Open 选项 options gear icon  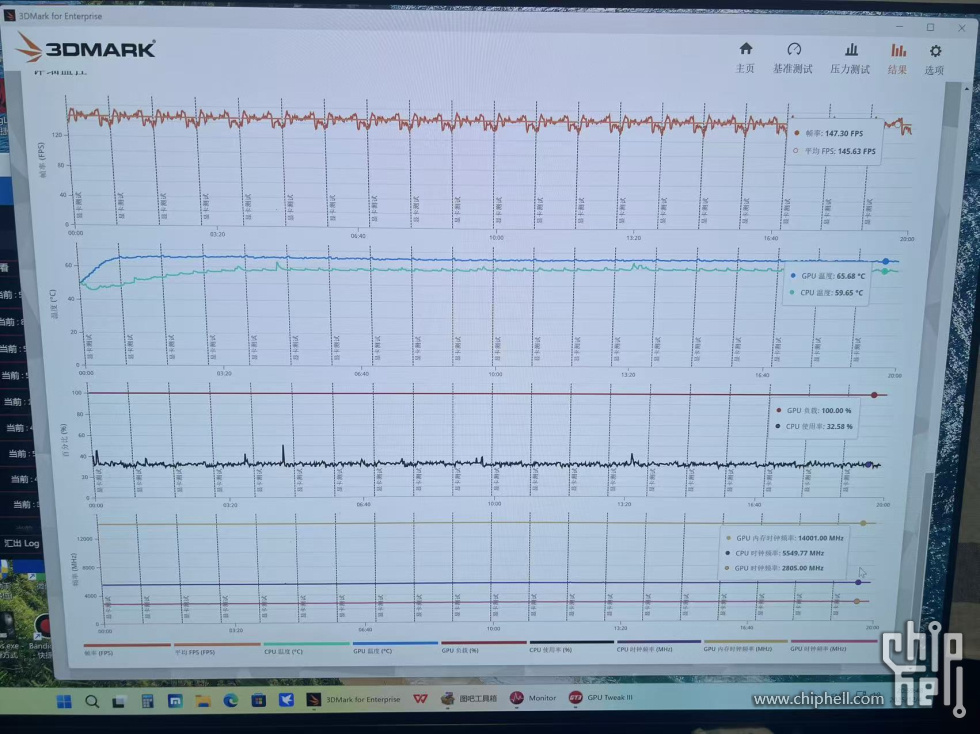tap(935, 51)
